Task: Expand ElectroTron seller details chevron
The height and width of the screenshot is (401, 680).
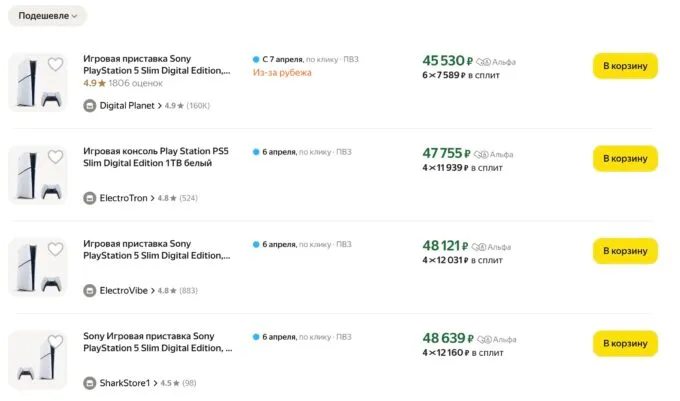Action: tap(152, 198)
